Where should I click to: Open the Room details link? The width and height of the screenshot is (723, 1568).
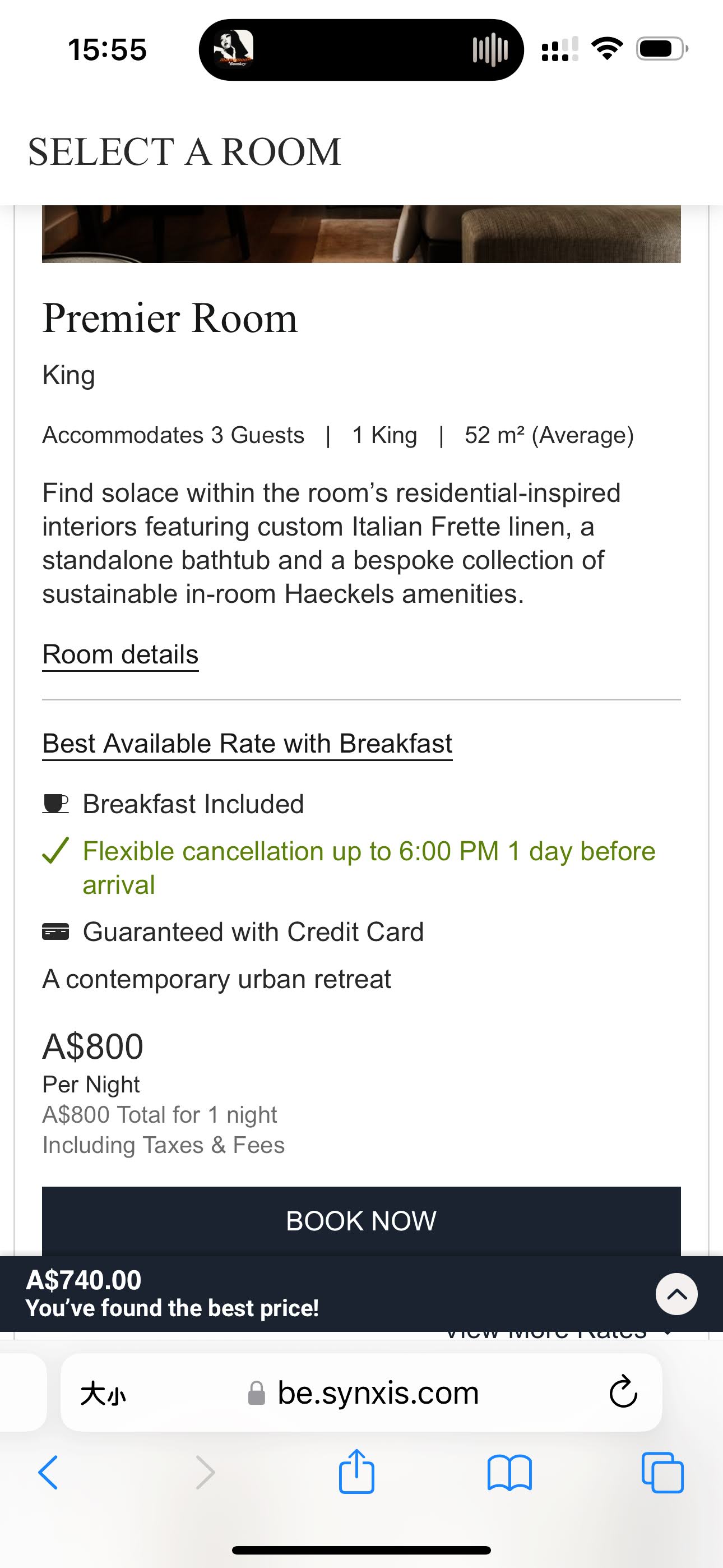pyautogui.click(x=121, y=654)
